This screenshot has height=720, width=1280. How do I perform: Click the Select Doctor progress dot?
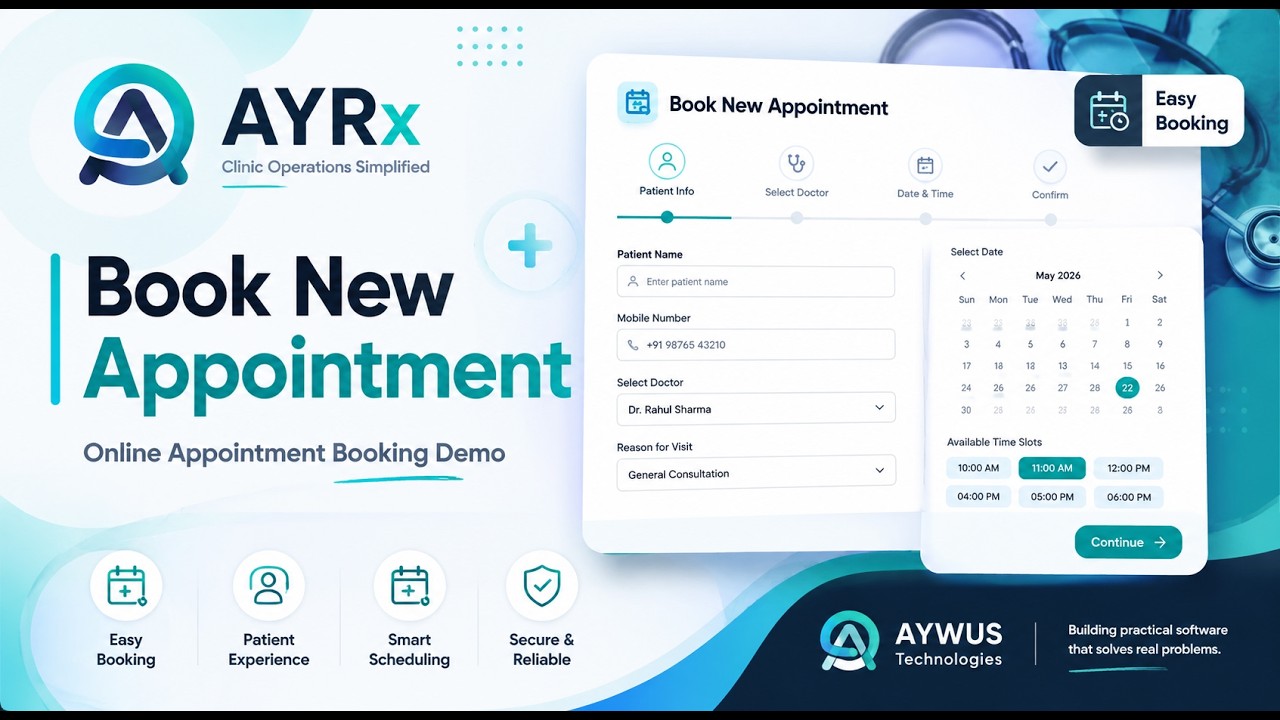[x=797, y=218]
